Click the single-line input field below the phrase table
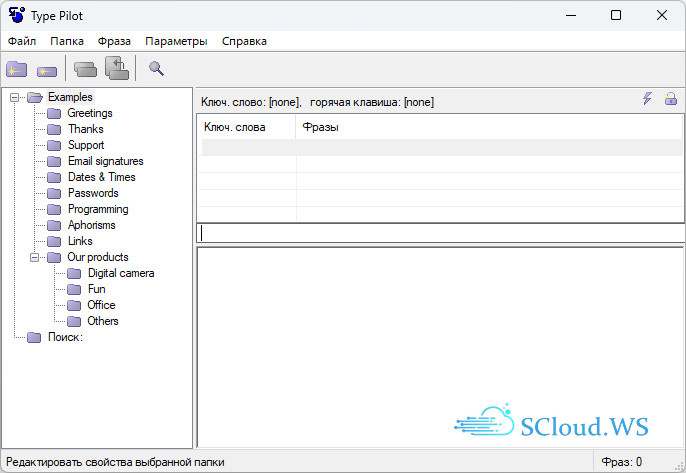This screenshot has width=686, height=473. tap(440, 233)
